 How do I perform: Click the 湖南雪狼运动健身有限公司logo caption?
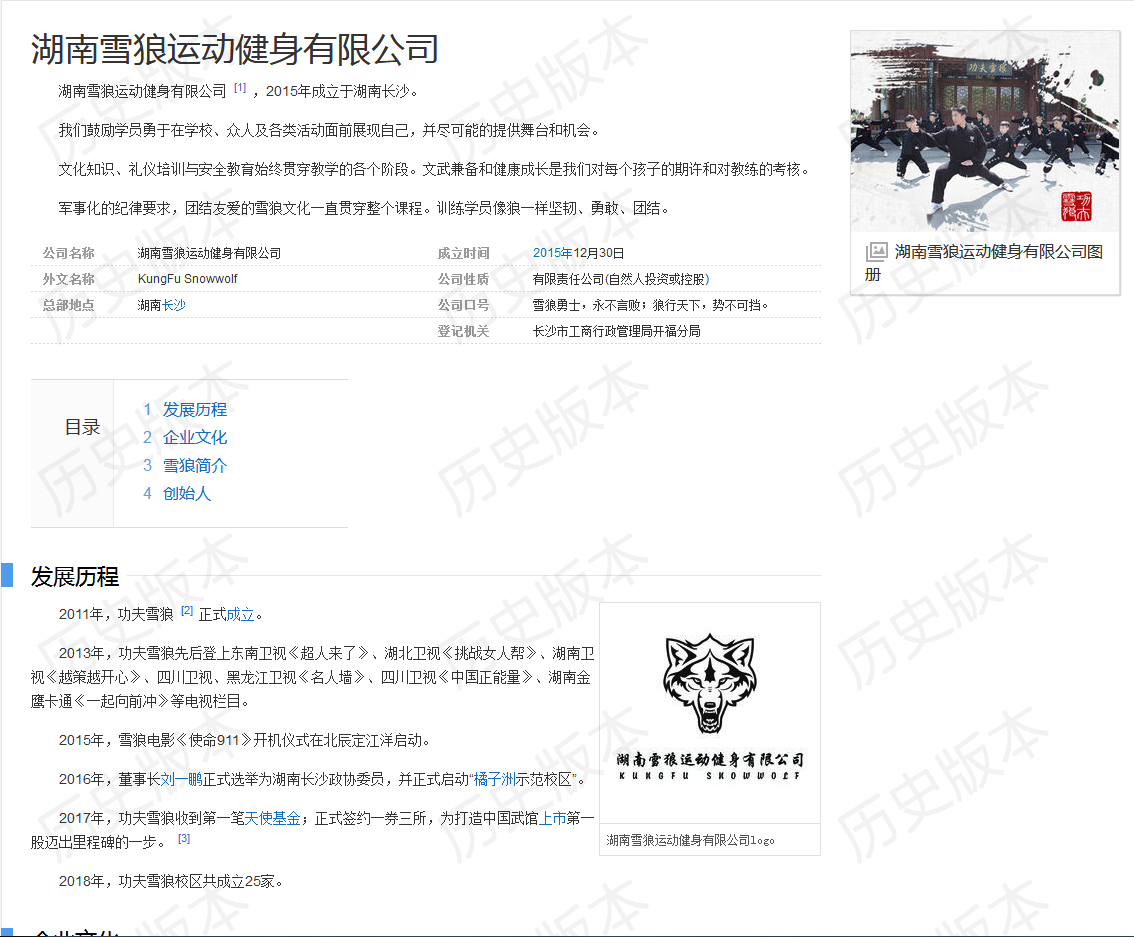tap(691, 840)
